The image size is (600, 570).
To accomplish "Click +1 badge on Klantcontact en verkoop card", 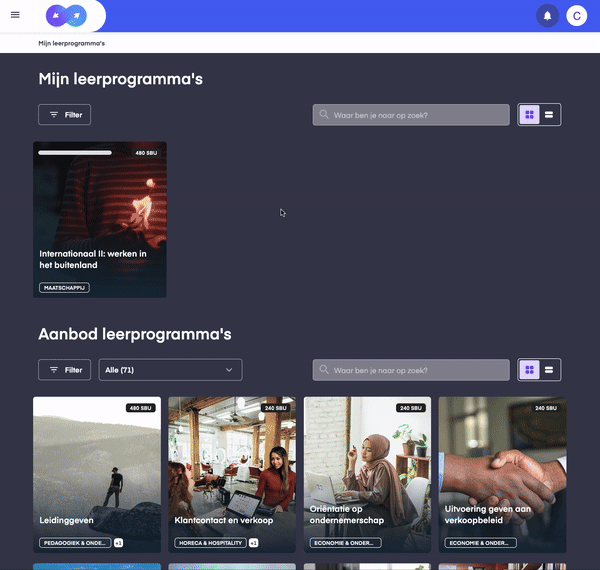I will click(254, 543).
